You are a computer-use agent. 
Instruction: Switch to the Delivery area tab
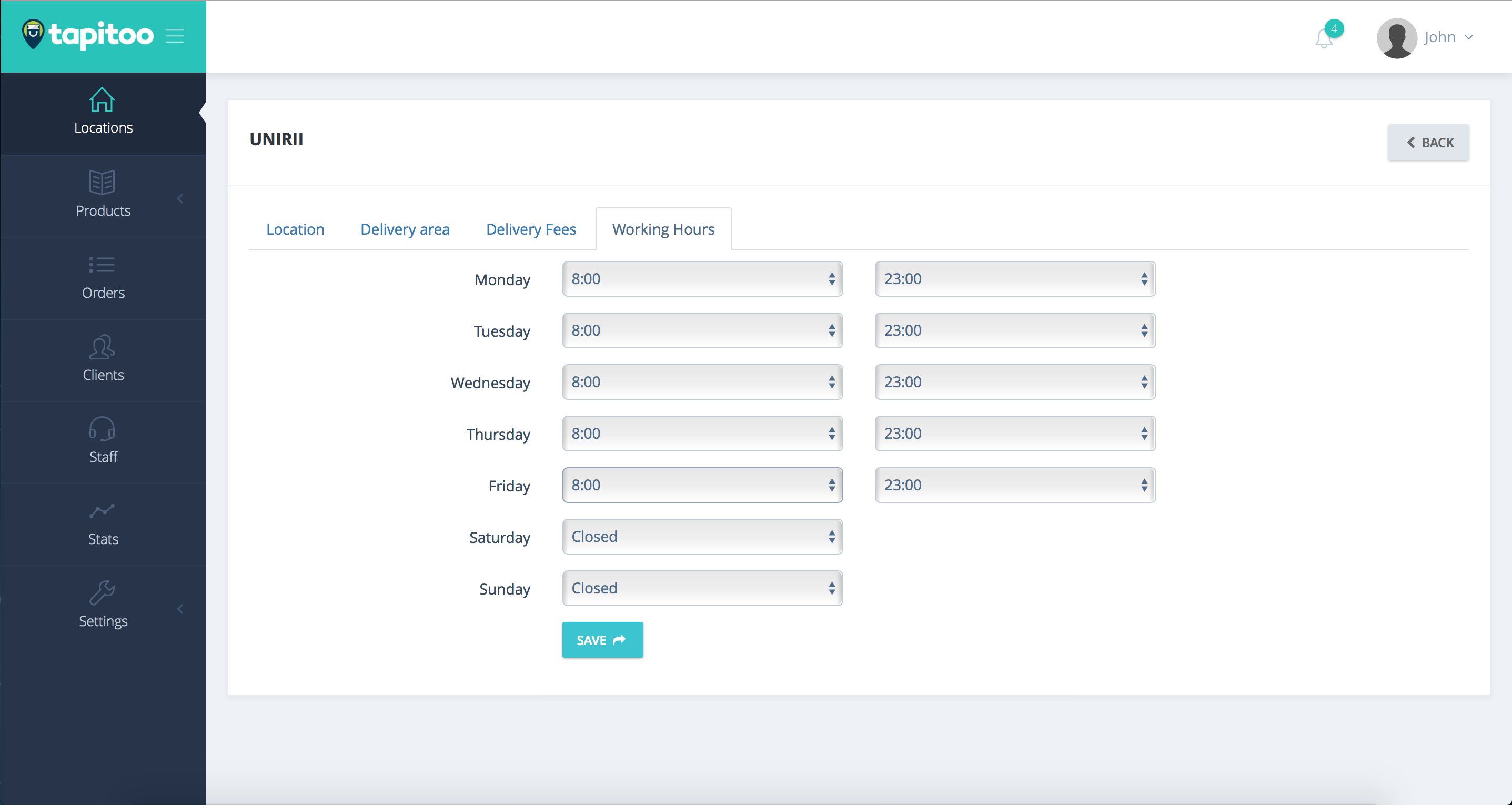click(x=405, y=229)
